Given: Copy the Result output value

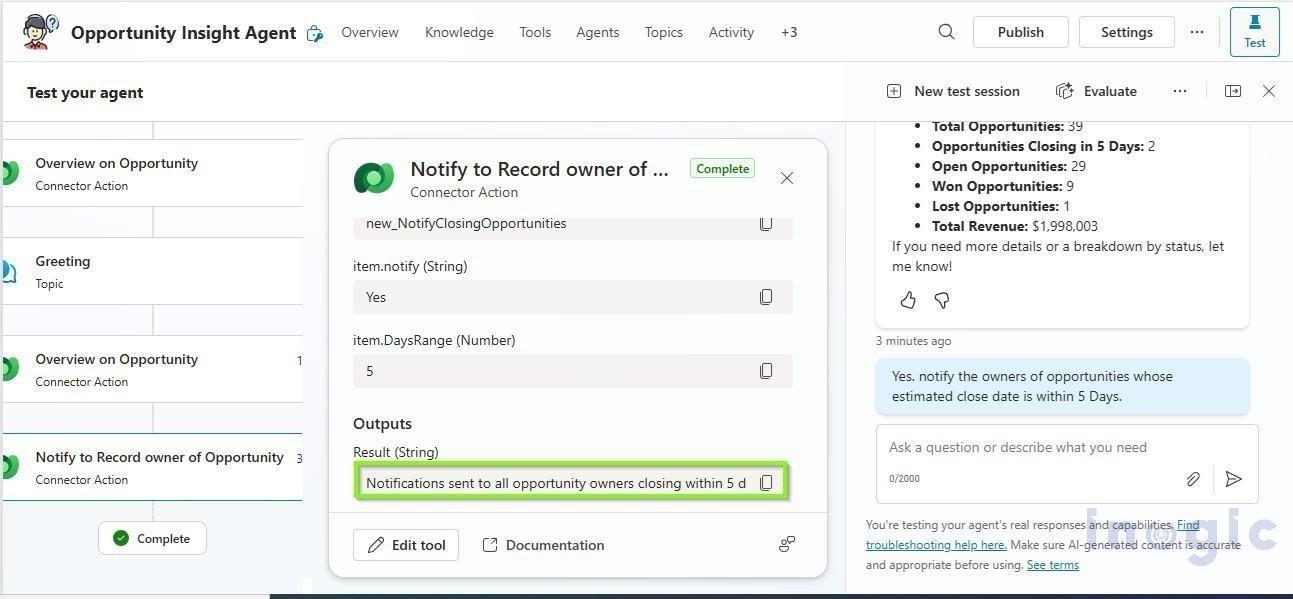Looking at the screenshot, I should [766, 482].
